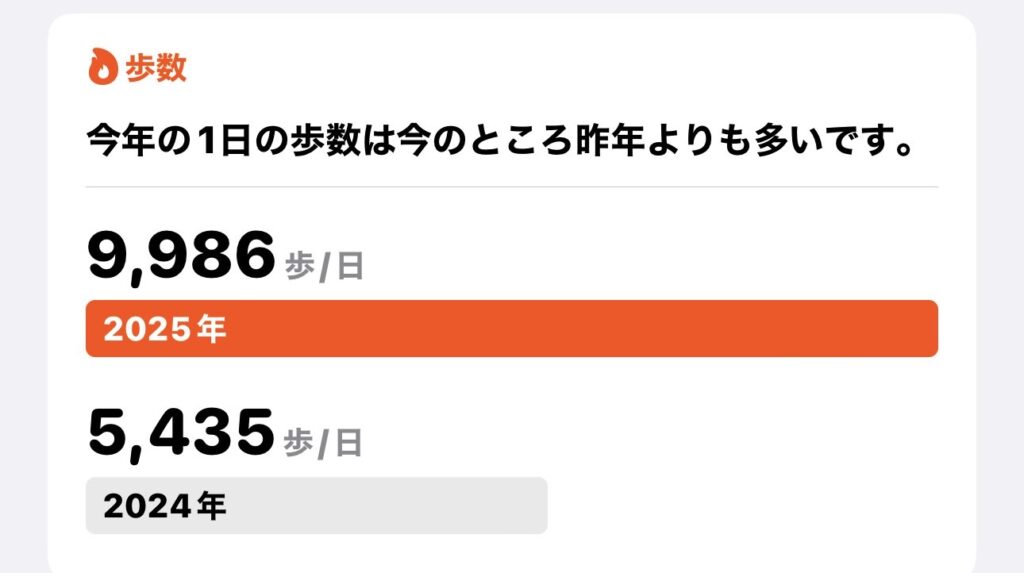Tap the 9,986 steps value

(182, 256)
